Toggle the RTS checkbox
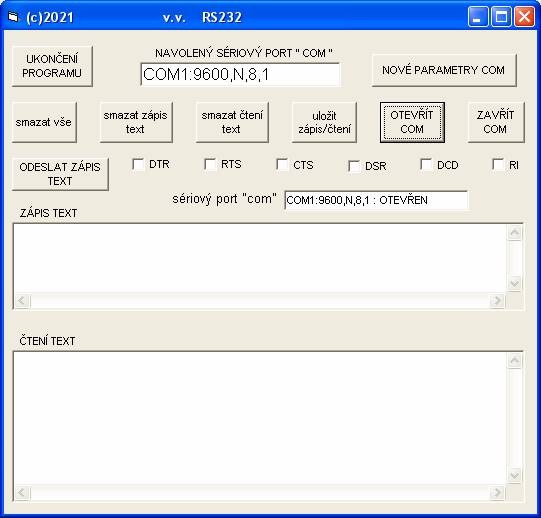Screen dimensions: 541x518 (x=210, y=164)
